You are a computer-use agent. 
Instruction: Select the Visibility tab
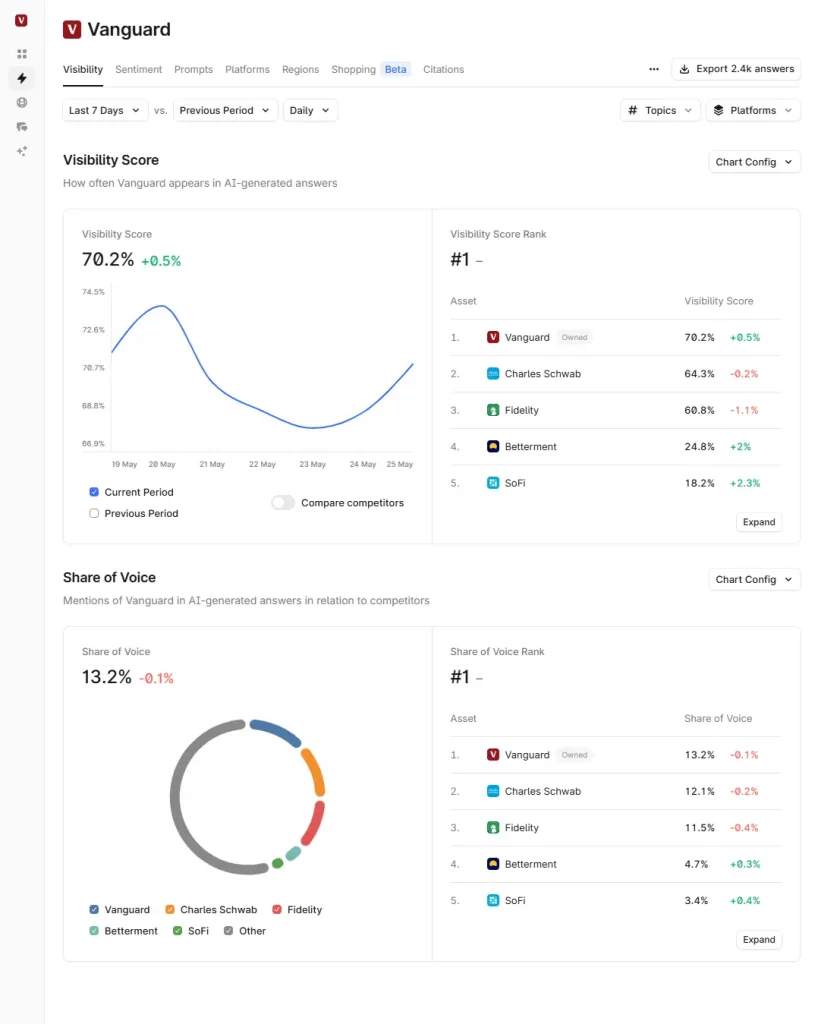point(83,69)
